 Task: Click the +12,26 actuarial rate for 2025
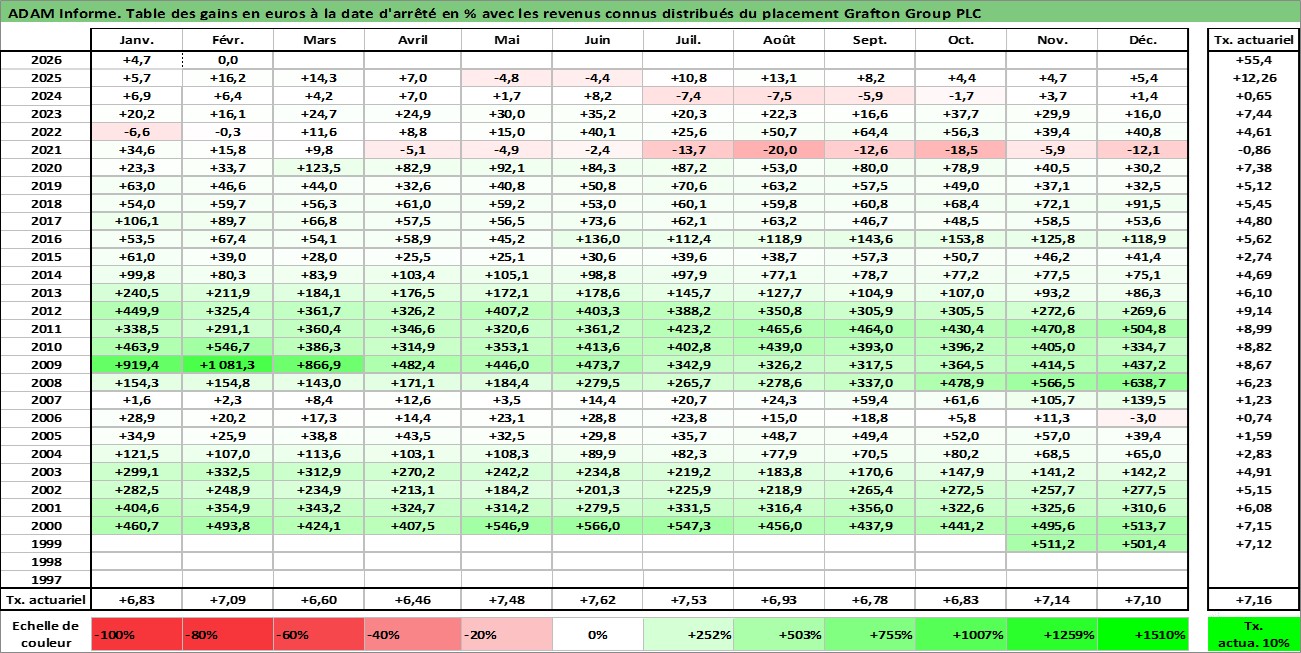pos(1252,78)
